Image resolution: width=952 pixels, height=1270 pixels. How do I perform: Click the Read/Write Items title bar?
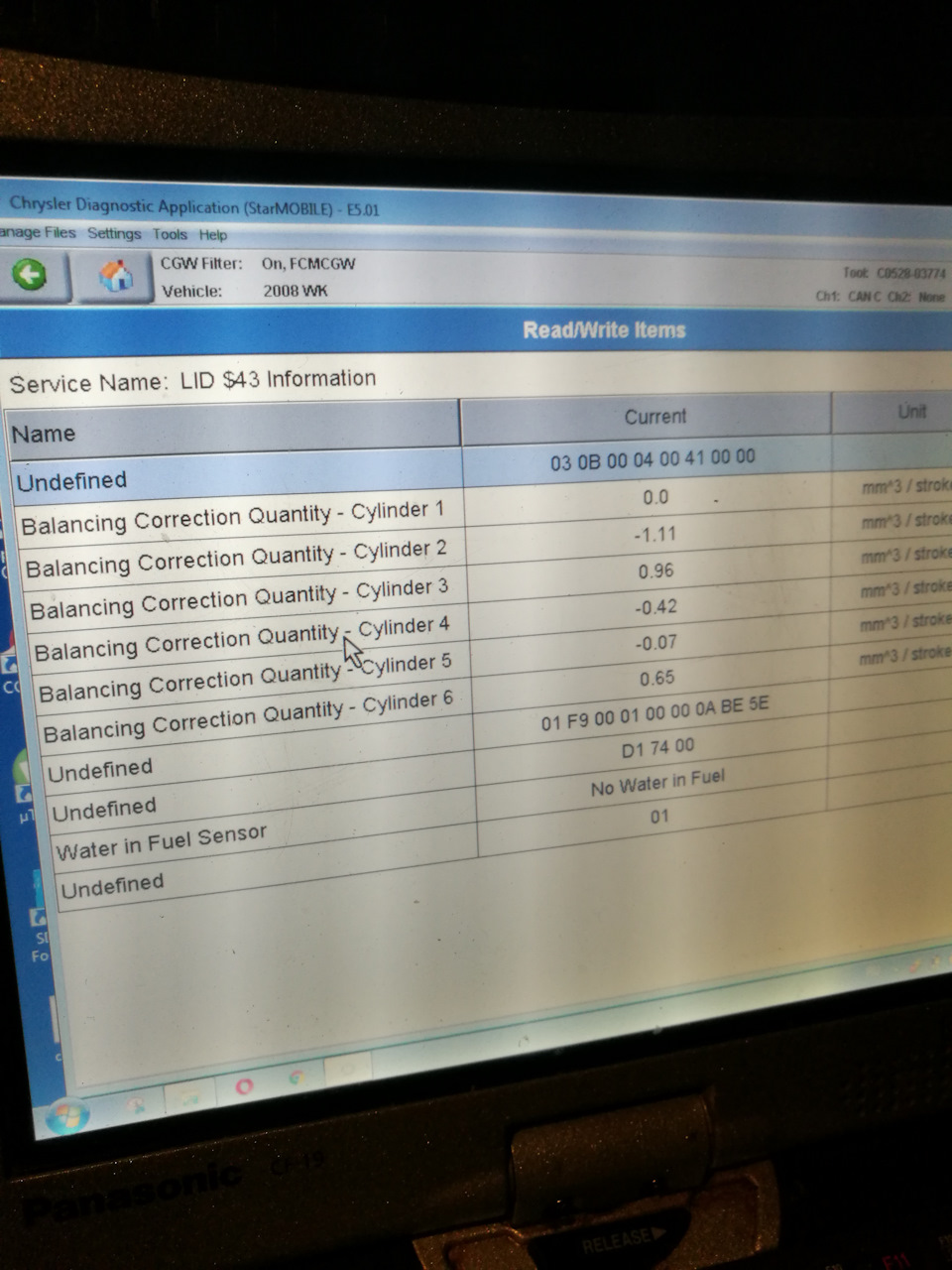476,330
